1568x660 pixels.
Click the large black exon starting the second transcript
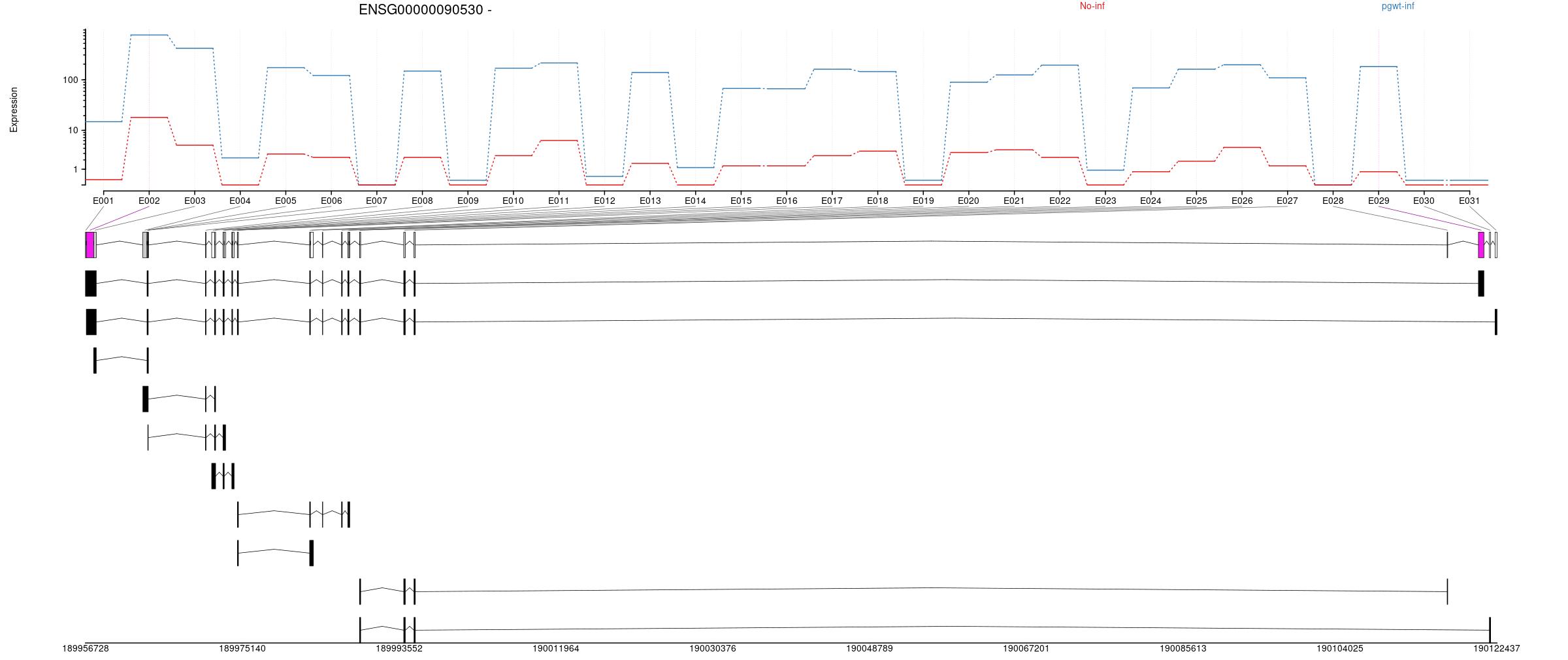click(x=91, y=284)
